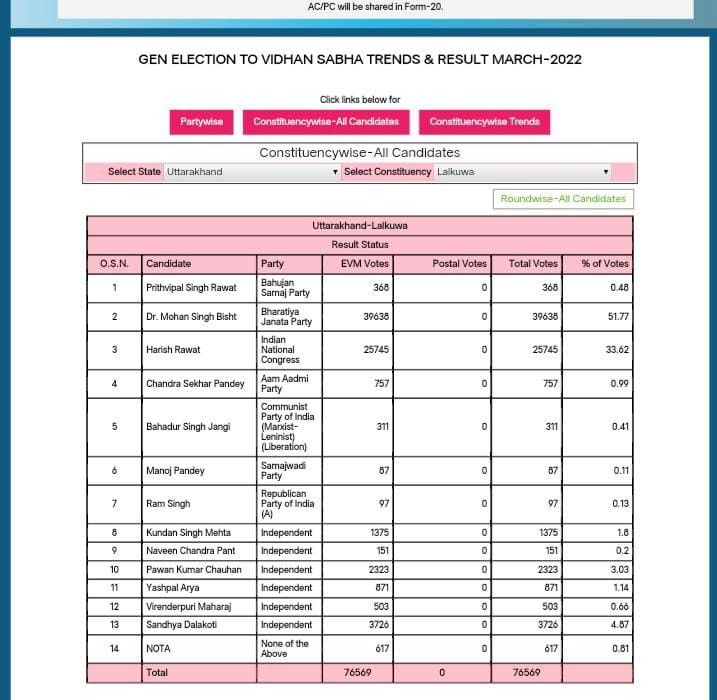This screenshot has height=700, width=717.
Task: Open the Roundwise-All Candidates link
Action: coord(563,199)
